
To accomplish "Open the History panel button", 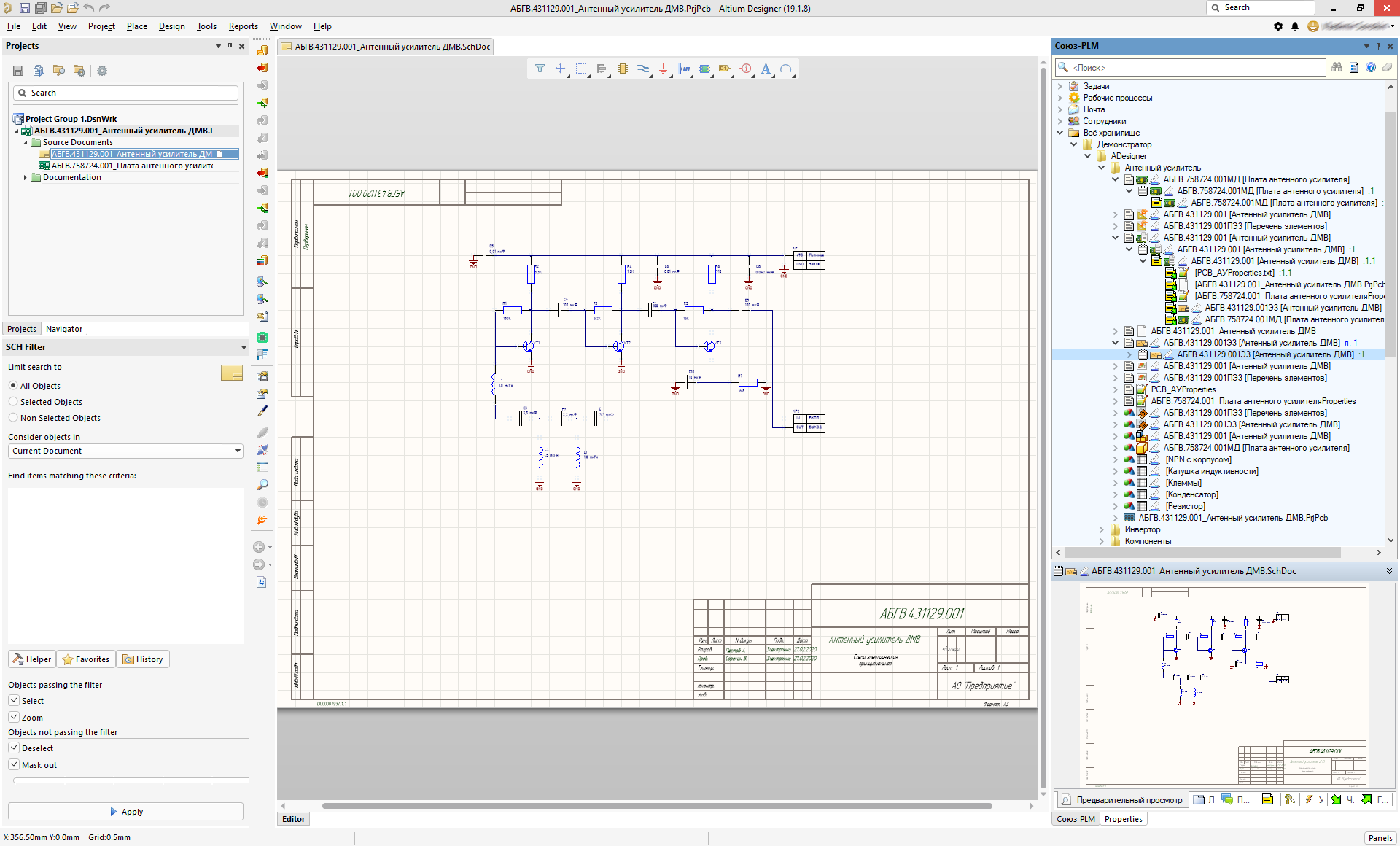I will pos(143,659).
